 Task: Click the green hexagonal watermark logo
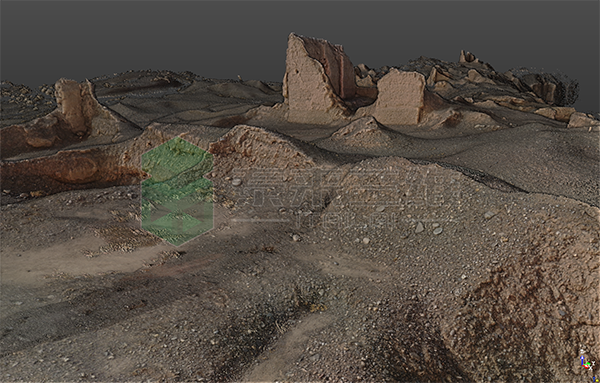click(177, 191)
